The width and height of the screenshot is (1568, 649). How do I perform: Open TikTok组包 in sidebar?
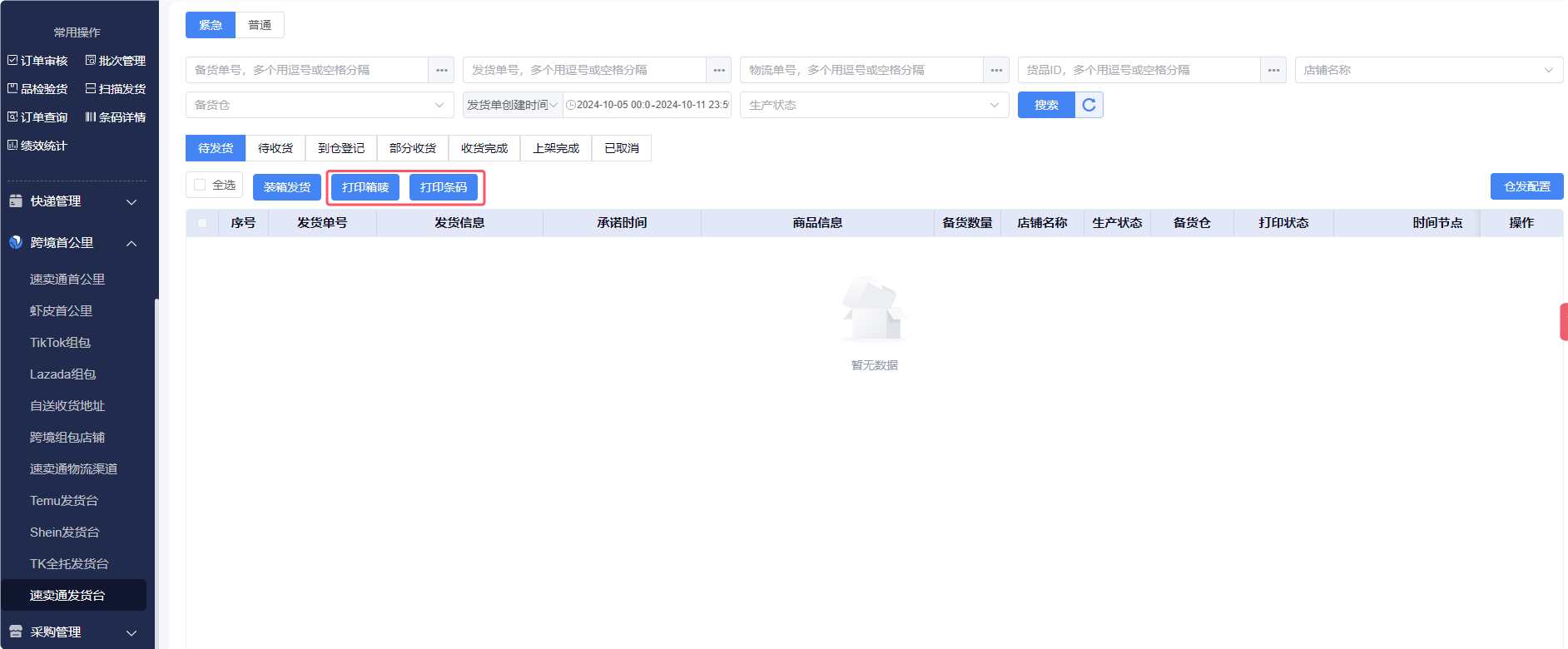pyautogui.click(x=60, y=343)
